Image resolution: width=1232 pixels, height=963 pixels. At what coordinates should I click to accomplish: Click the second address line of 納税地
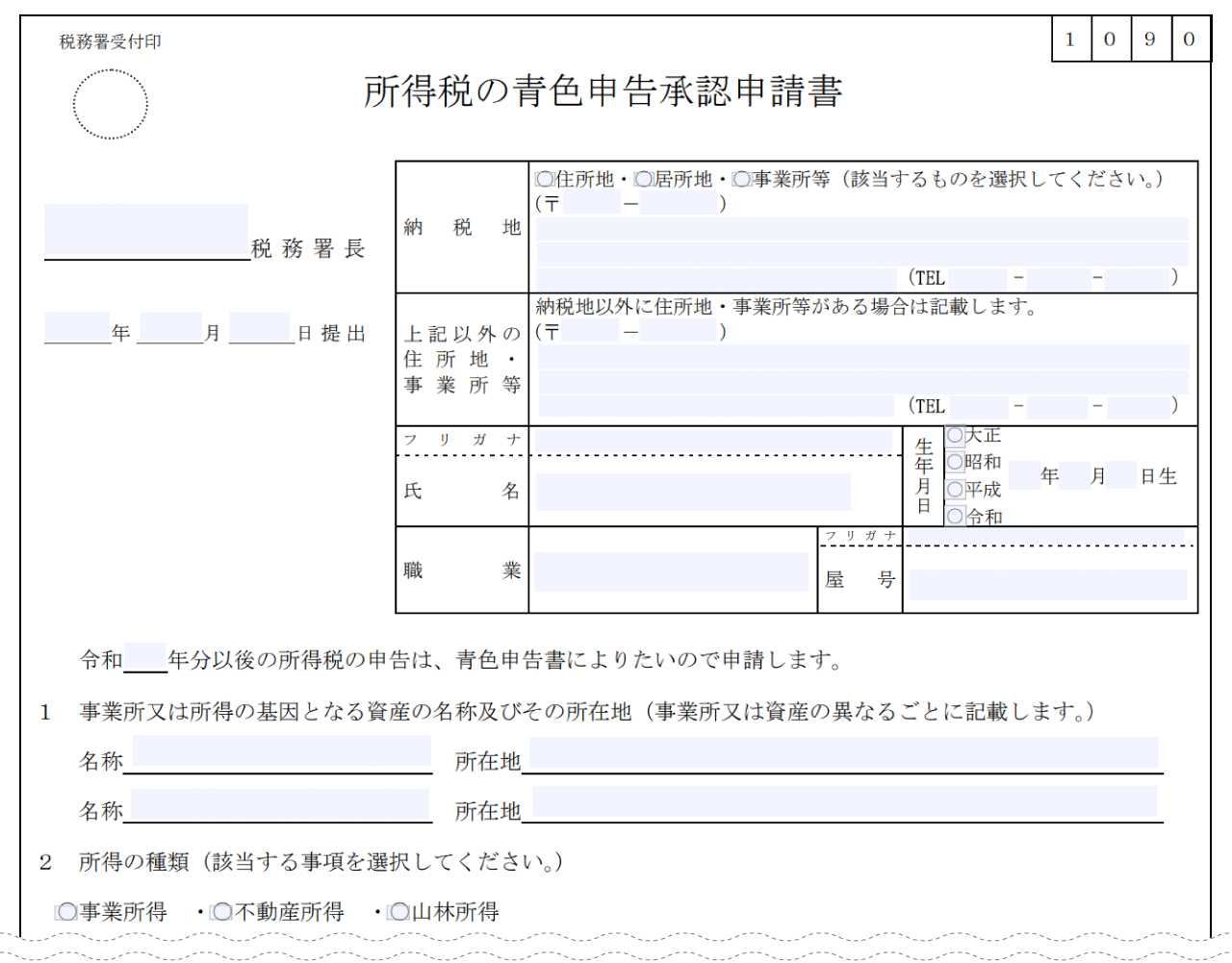tap(862, 254)
